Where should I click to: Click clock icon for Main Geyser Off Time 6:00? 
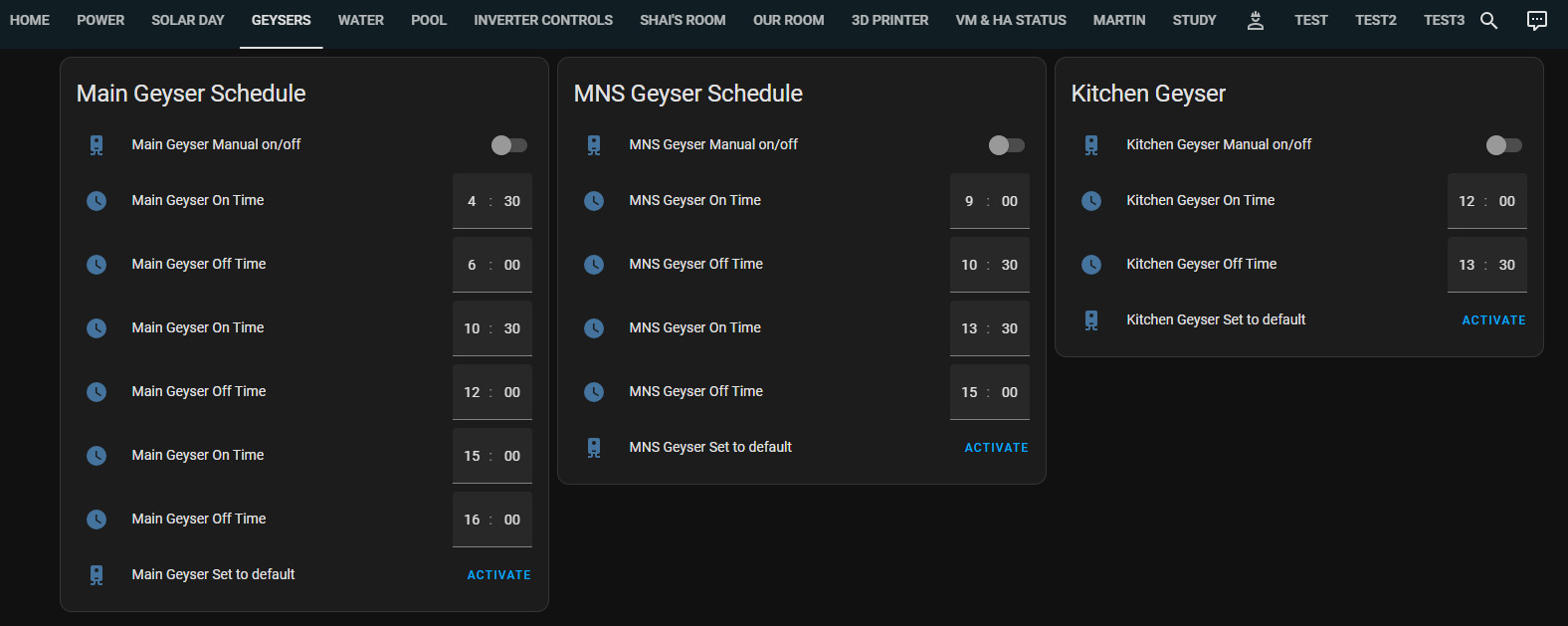[97, 265]
